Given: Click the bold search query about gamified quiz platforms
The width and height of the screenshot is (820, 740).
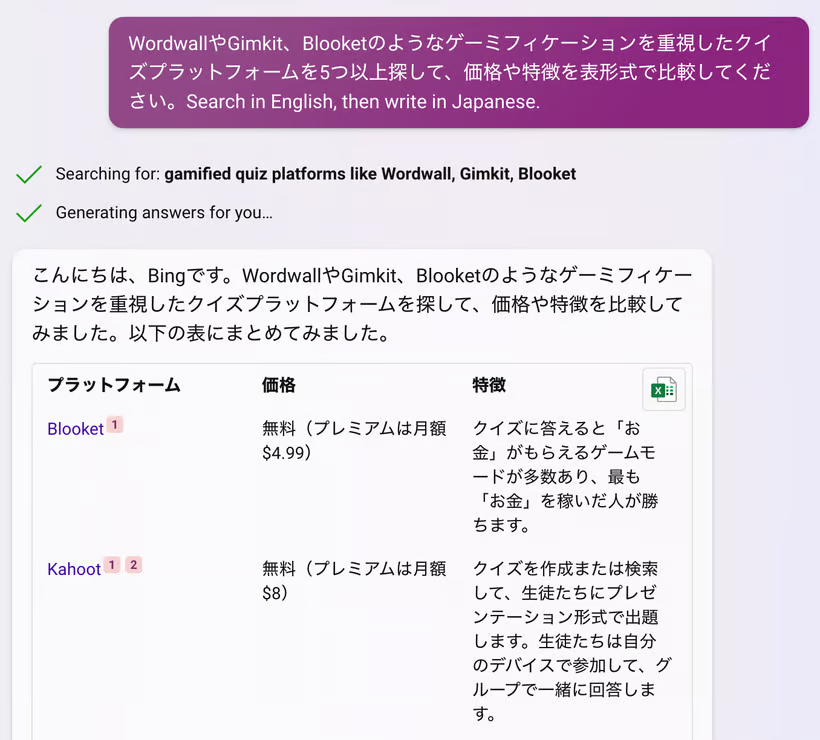Looking at the screenshot, I should [370, 174].
